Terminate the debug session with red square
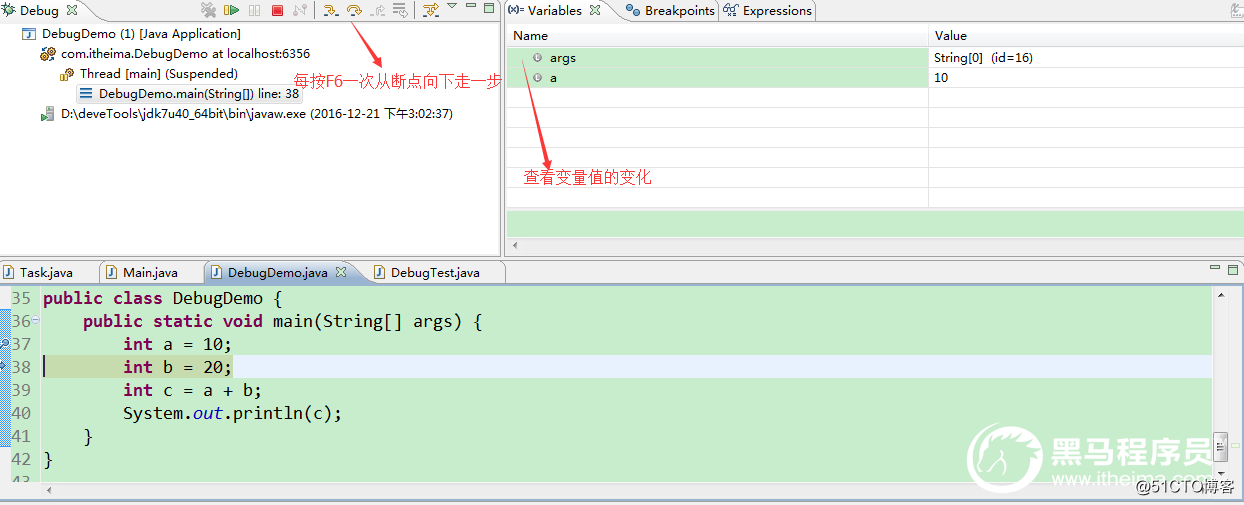This screenshot has width=1244, height=505. tap(277, 10)
